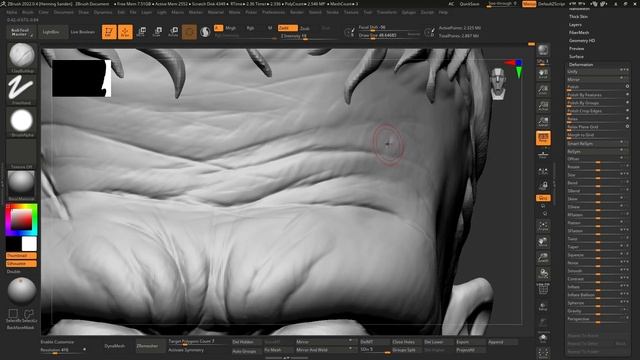Toggle the Line Fill PolyFrame icon
640x360 pixels.
(x=543, y=289)
